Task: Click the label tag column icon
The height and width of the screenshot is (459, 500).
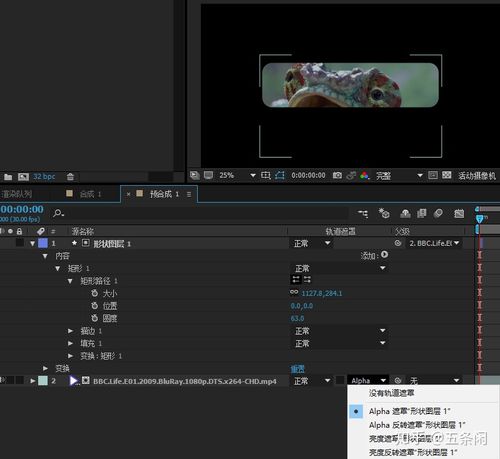Action: pyautogui.click(x=41, y=231)
